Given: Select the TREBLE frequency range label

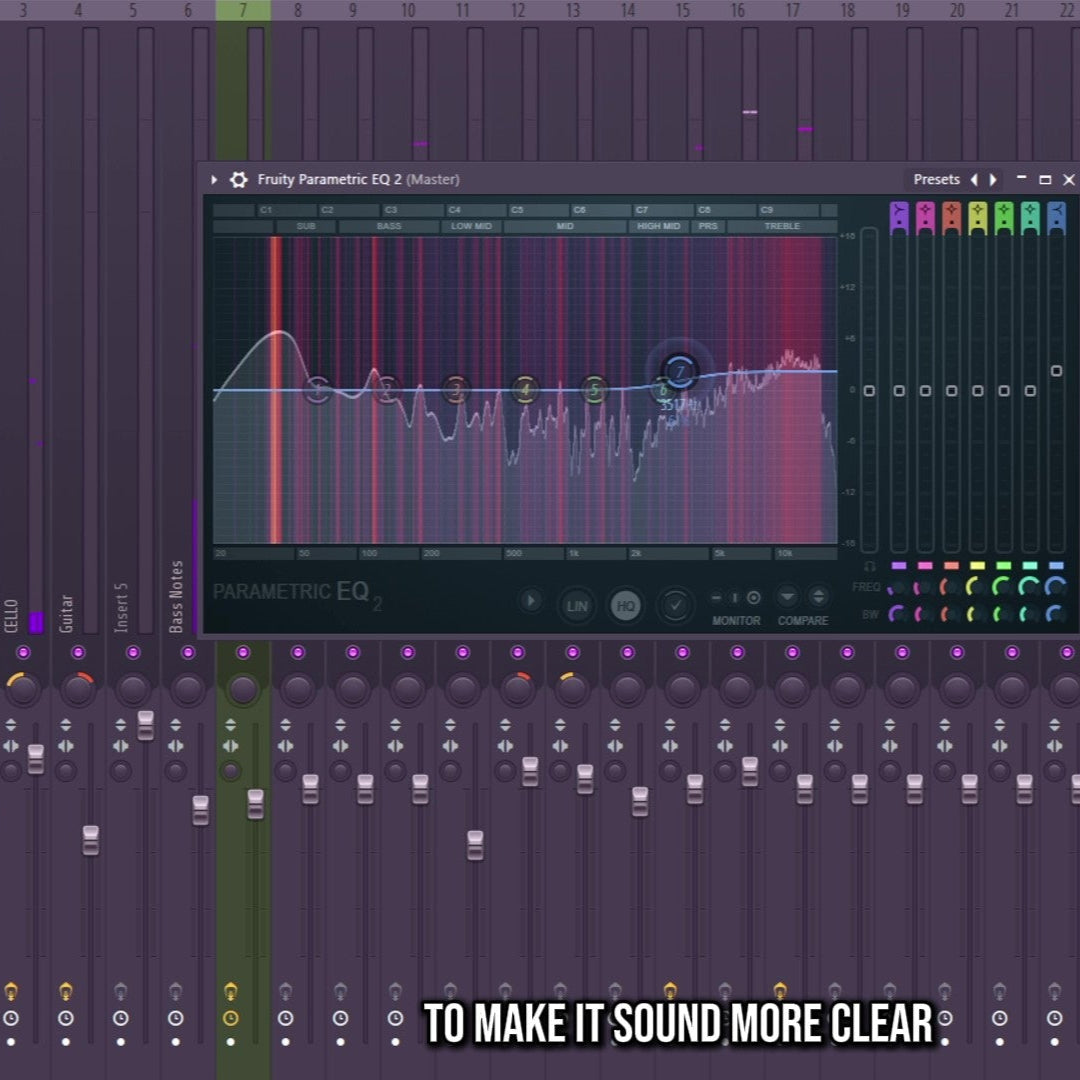Looking at the screenshot, I should 782,227.
